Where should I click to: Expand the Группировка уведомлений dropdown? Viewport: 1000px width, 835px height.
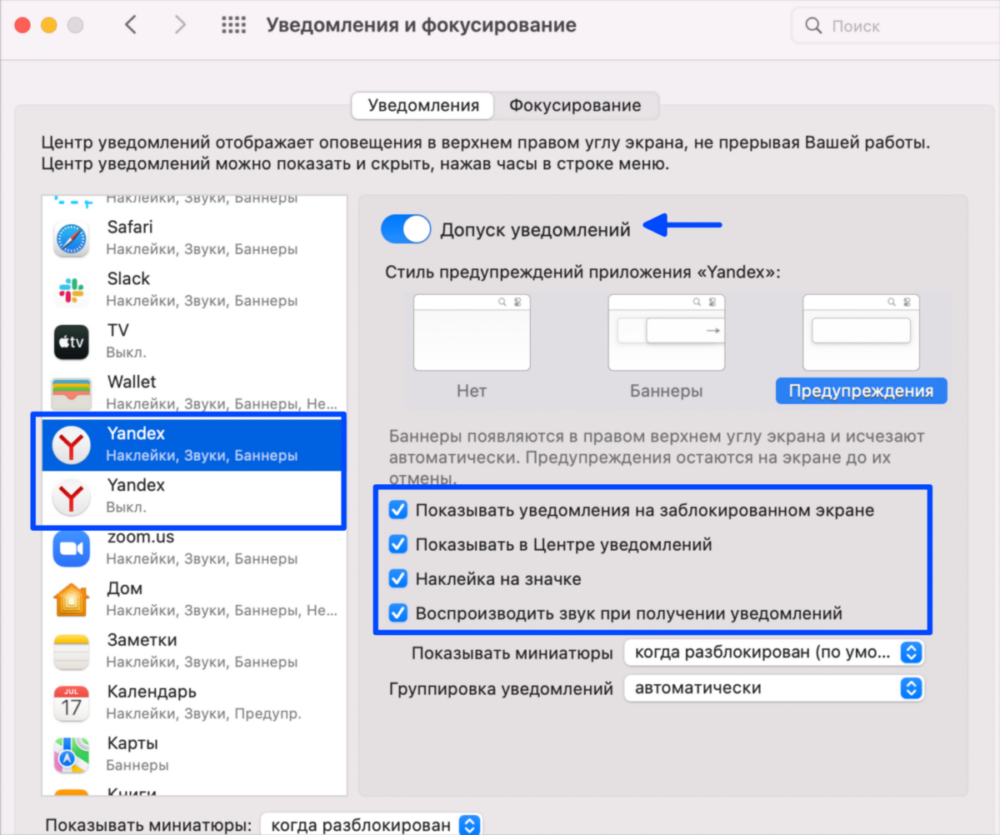(x=774, y=688)
